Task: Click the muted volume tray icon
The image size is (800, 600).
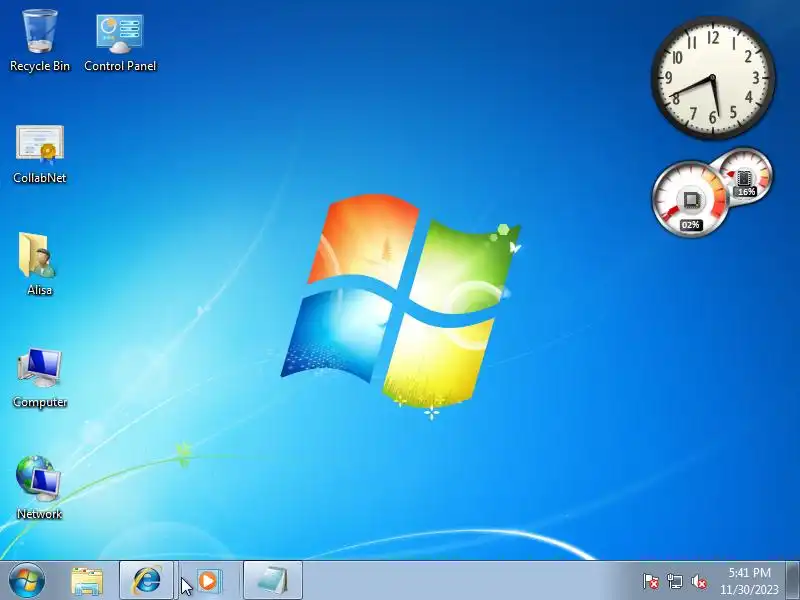Action: pos(699,581)
